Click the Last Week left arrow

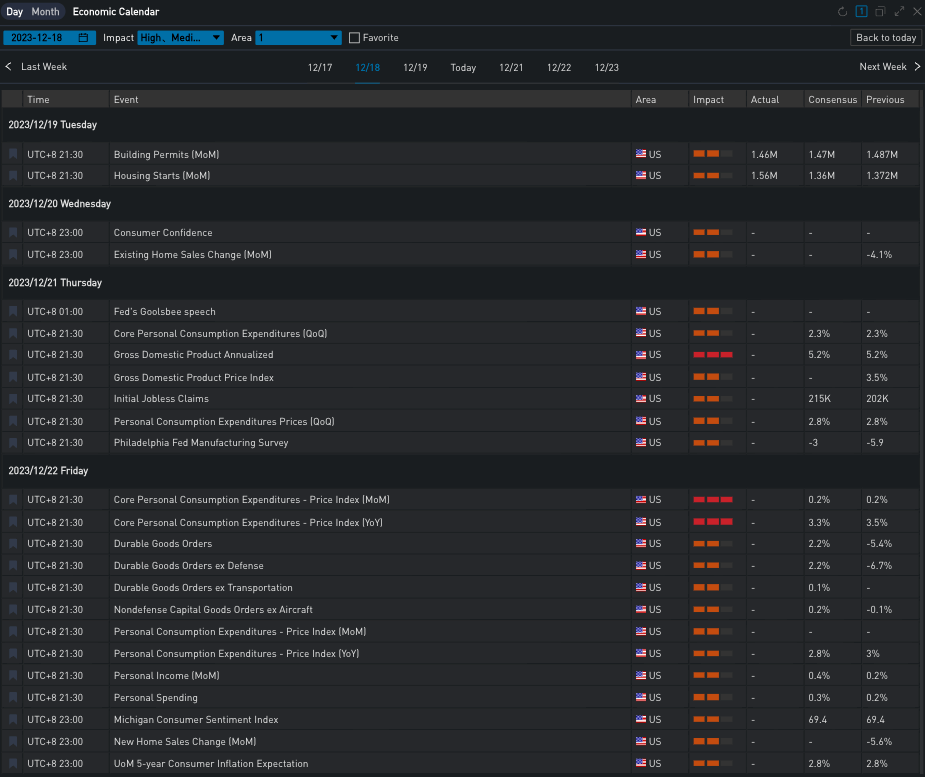pyautogui.click(x=9, y=67)
